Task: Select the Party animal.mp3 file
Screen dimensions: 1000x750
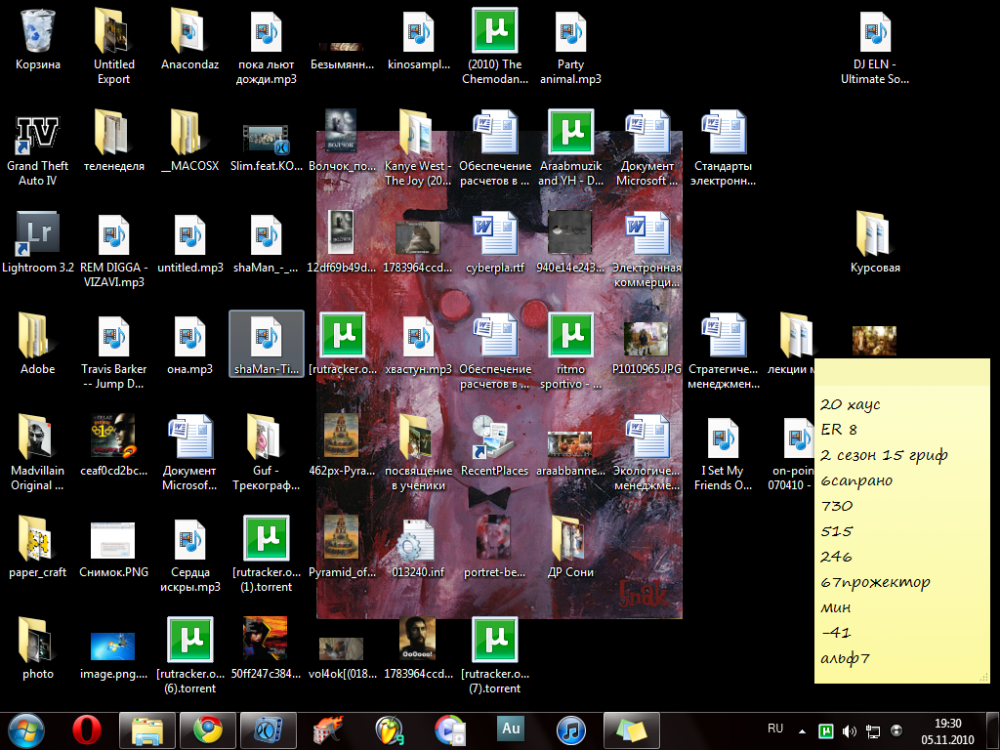Action: (570, 46)
